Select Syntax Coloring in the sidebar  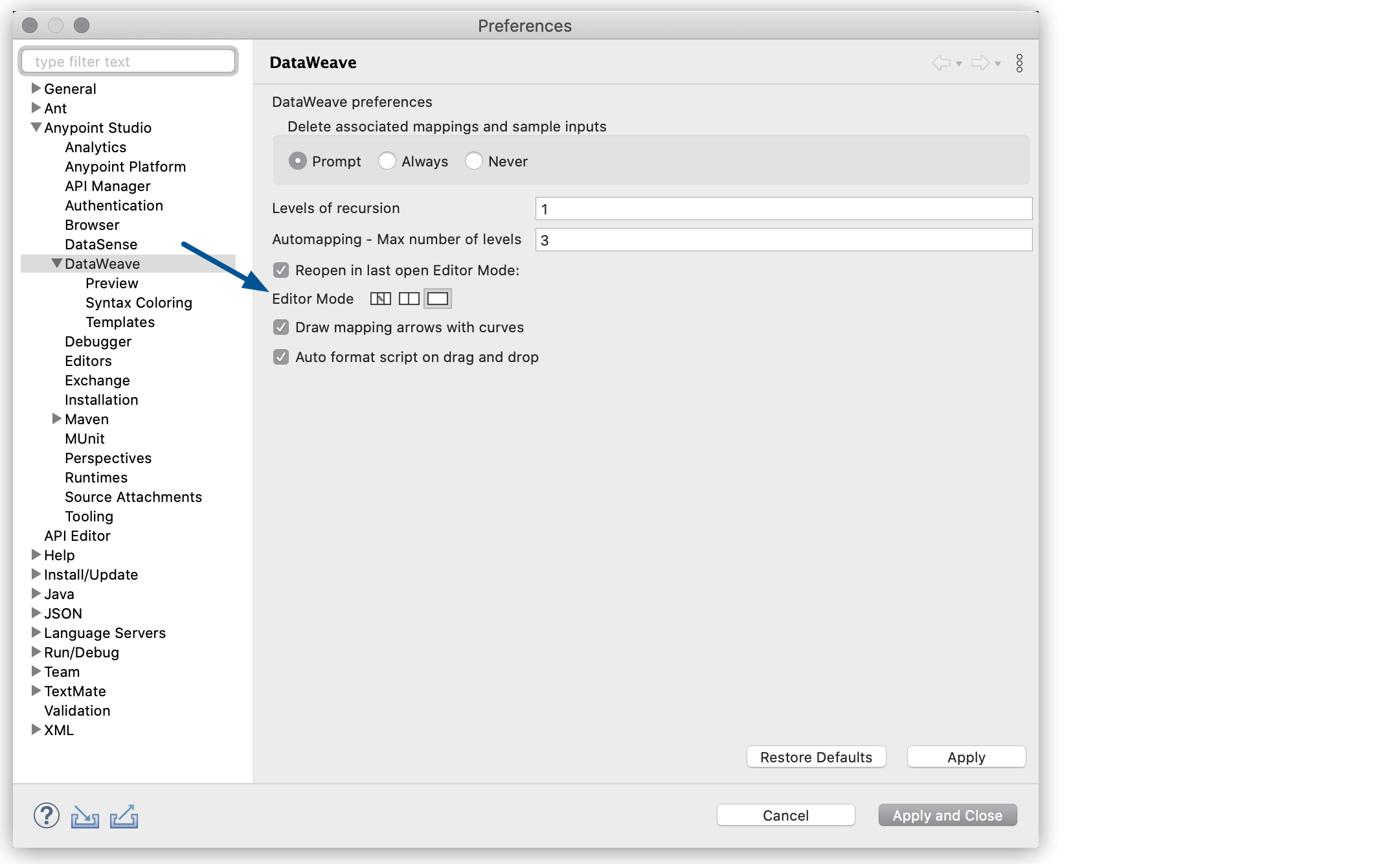point(139,302)
